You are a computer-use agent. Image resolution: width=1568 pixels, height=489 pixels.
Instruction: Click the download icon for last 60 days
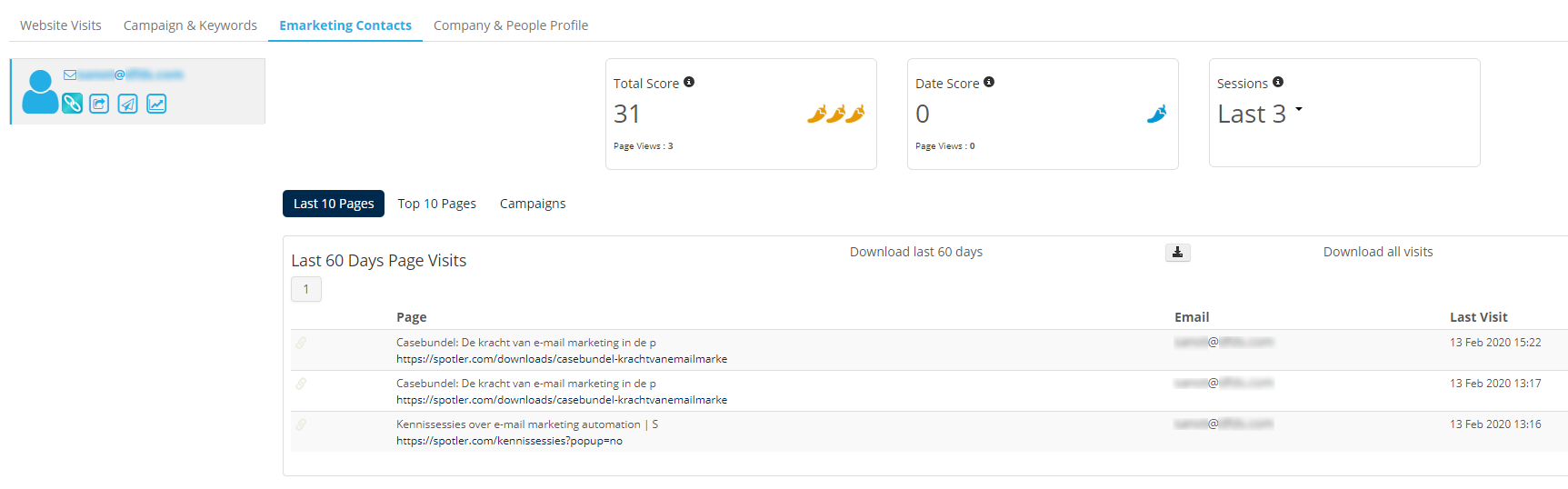click(1177, 253)
